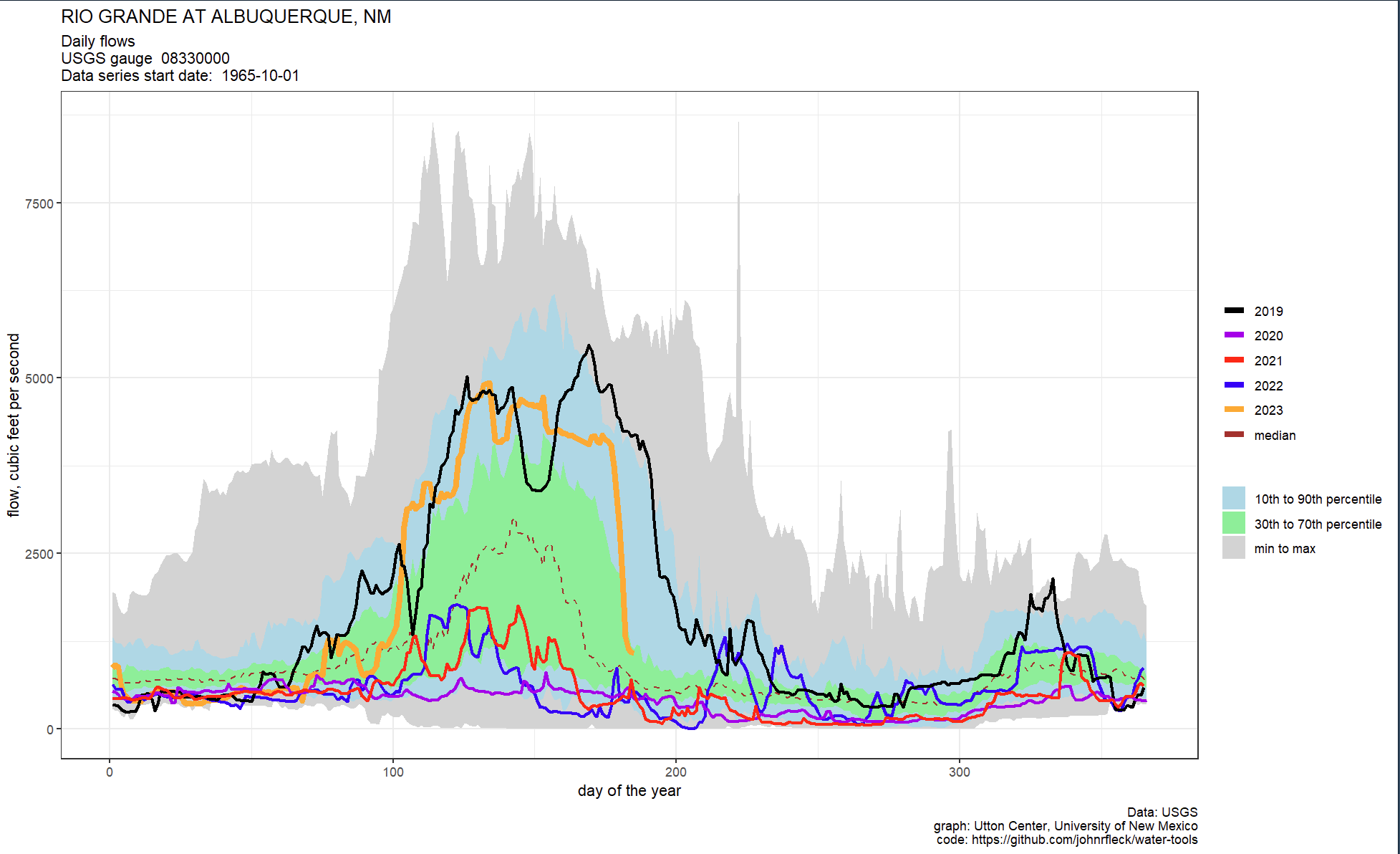
Task: Click the x-axis label day of the year
Action: click(629, 791)
